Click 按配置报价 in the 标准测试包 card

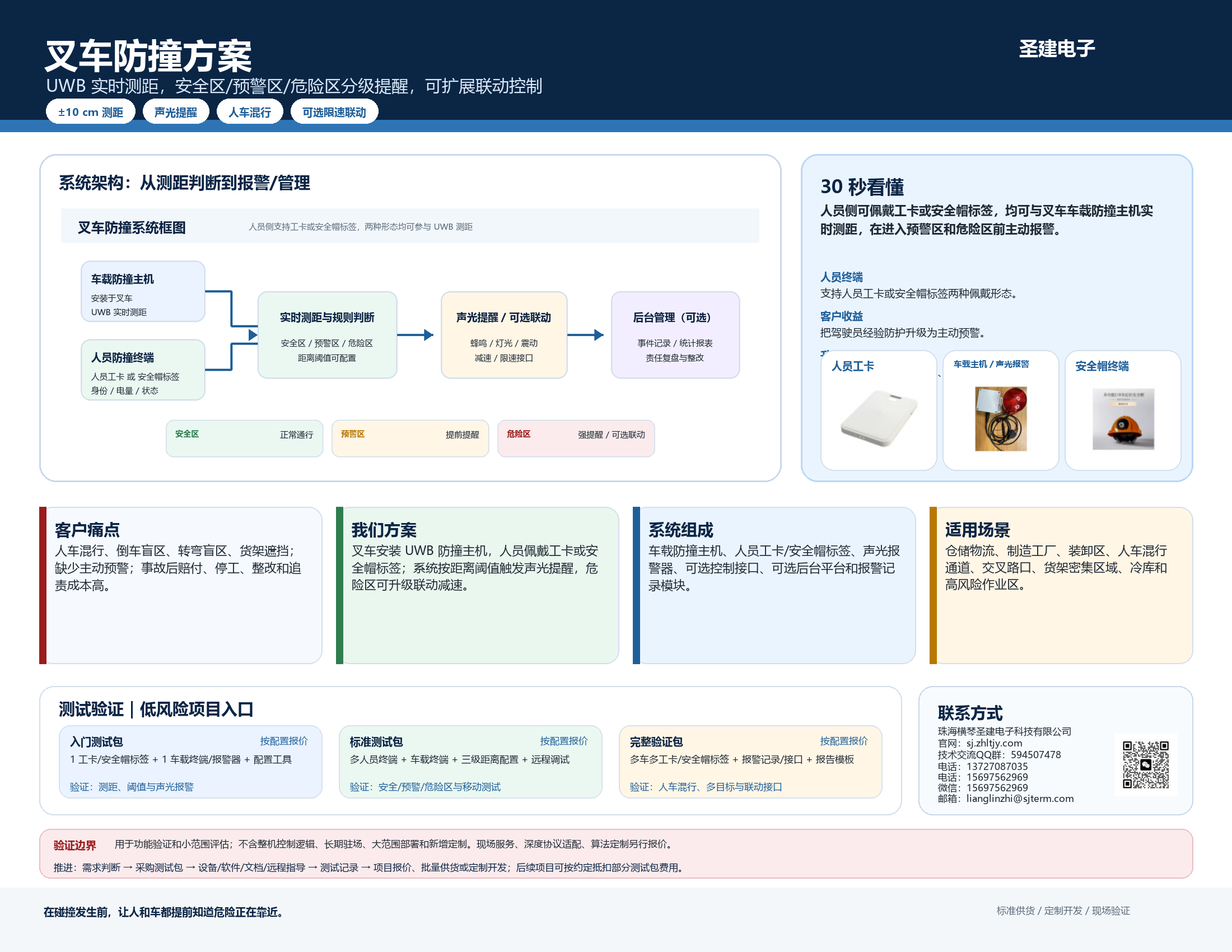tap(563, 741)
